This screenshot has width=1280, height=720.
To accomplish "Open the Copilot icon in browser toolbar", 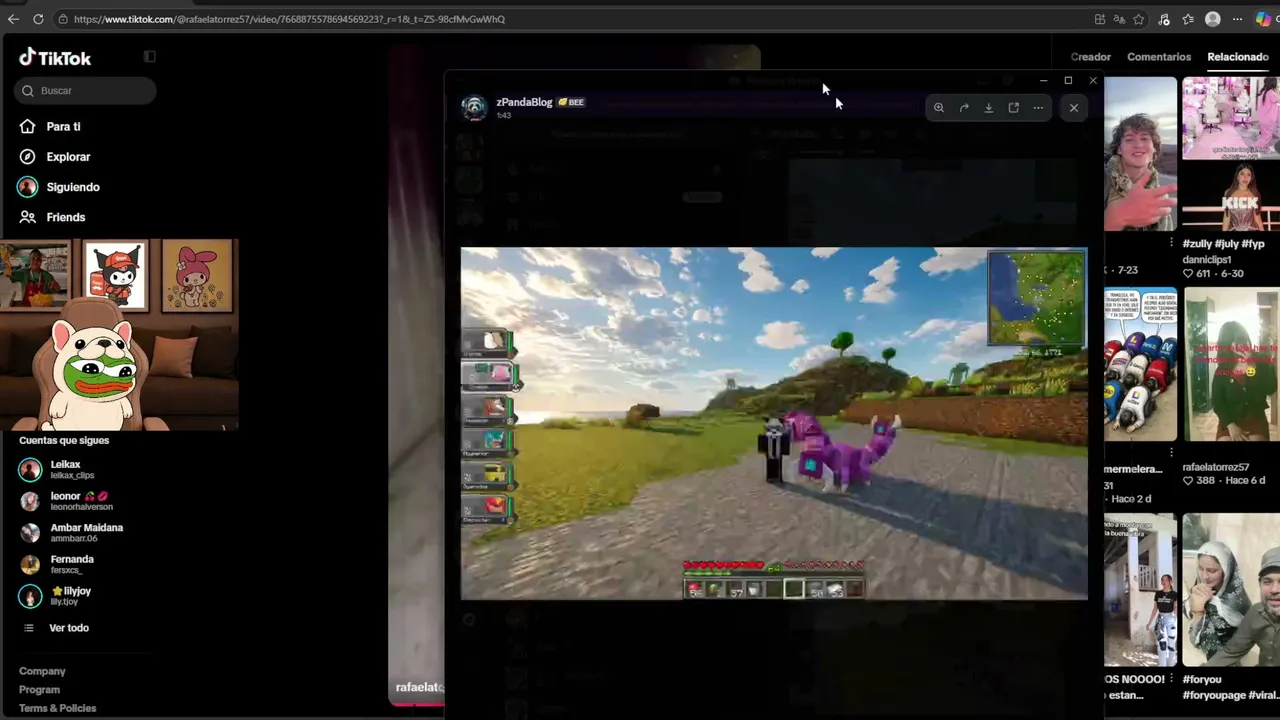I will point(1263,19).
